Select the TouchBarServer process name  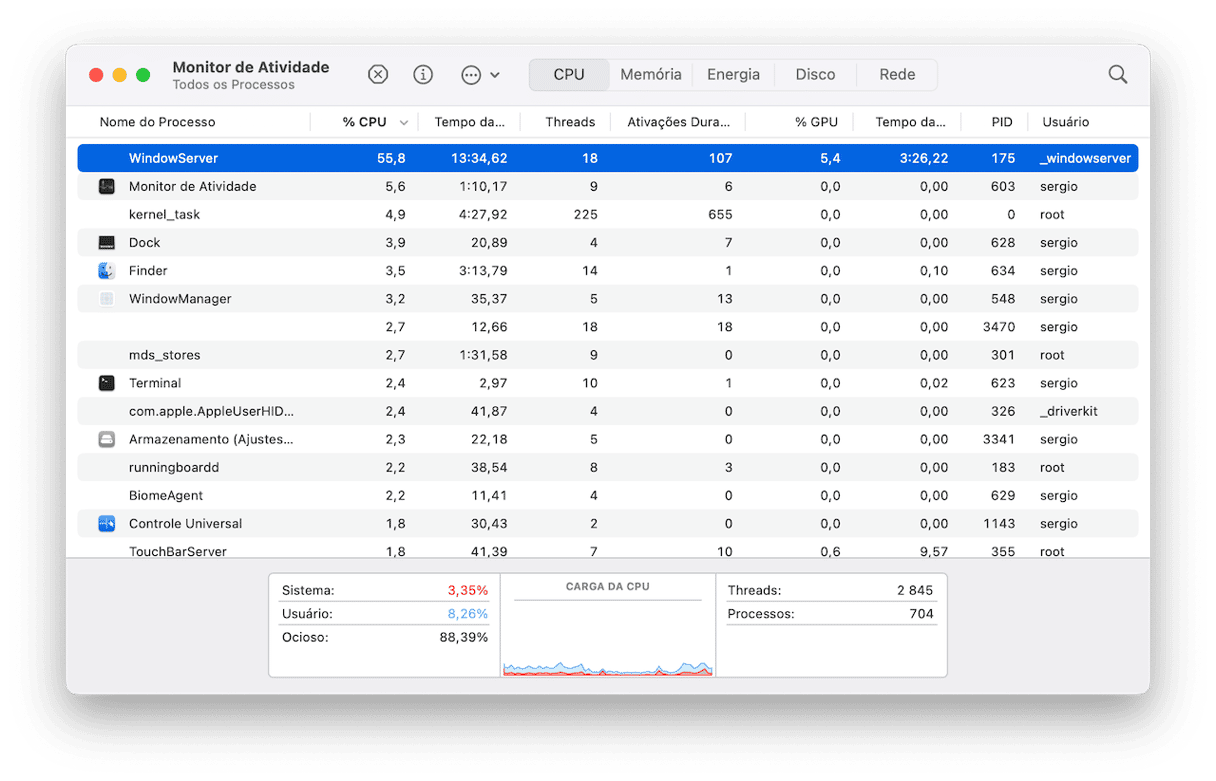(178, 551)
